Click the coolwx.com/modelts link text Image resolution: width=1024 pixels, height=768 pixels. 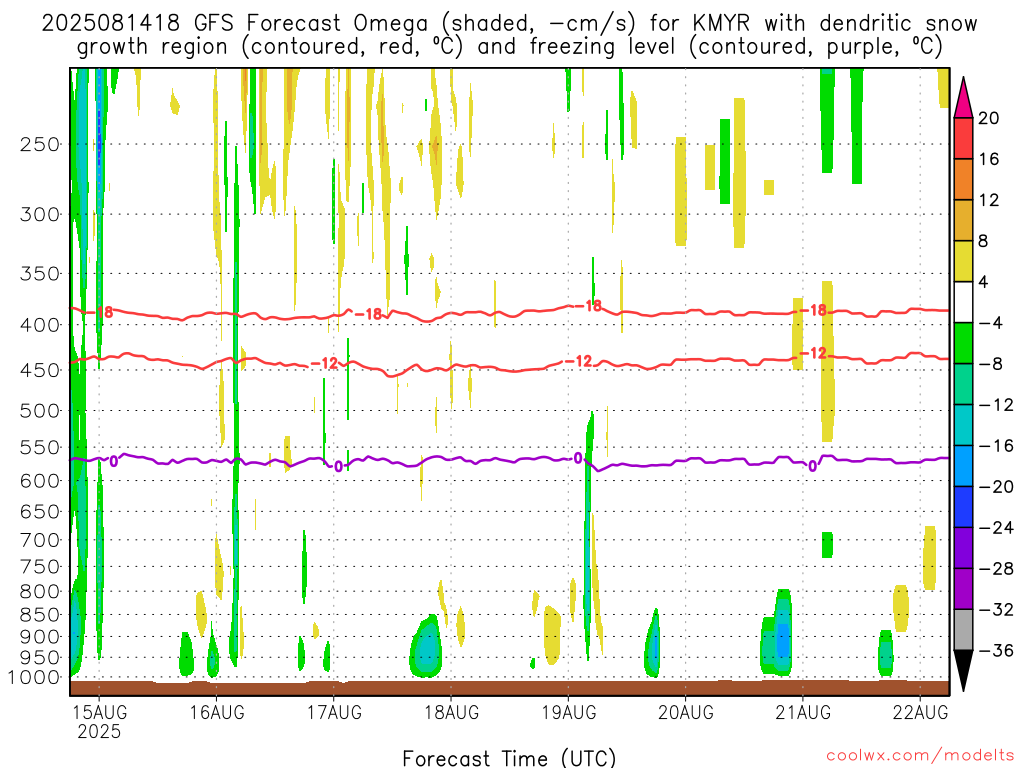click(920, 756)
